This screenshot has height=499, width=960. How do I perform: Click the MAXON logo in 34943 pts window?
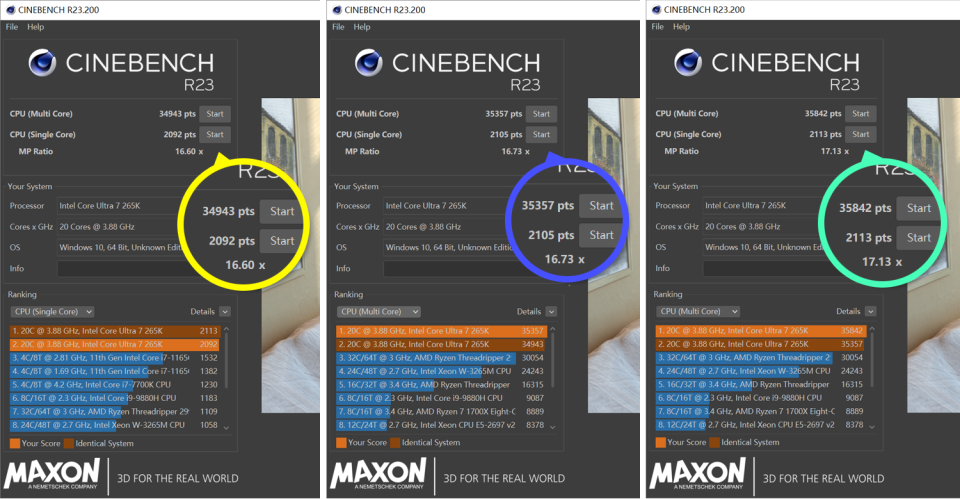51,474
